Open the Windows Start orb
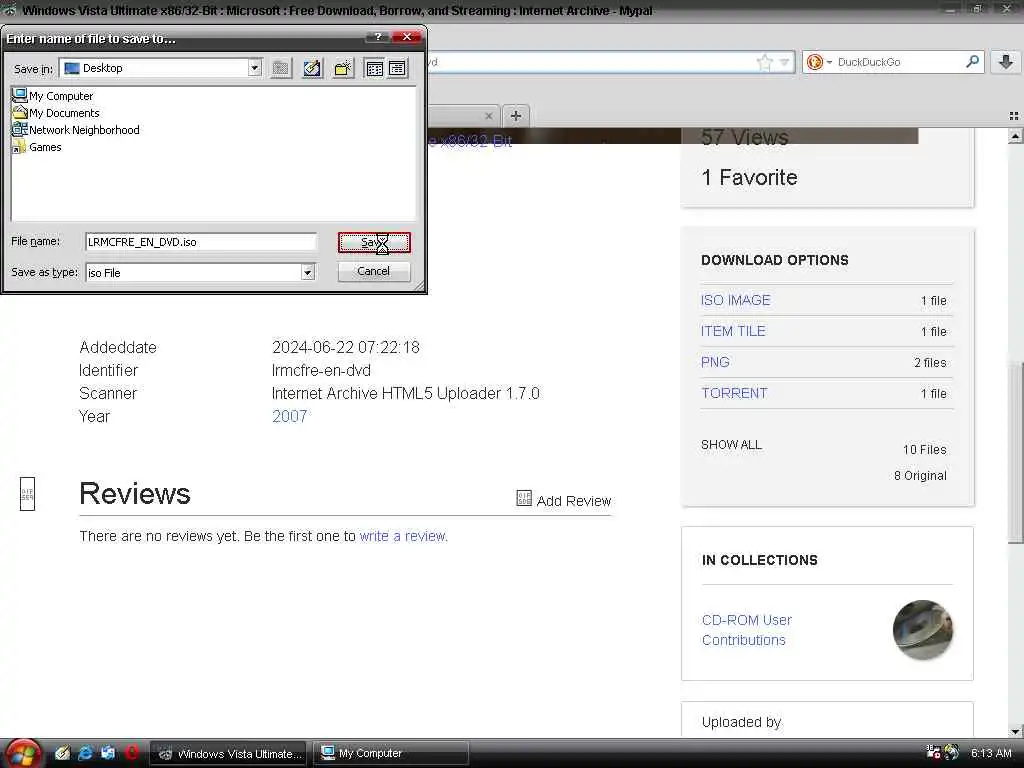Screen dimensions: 1024x768 tap(24, 754)
